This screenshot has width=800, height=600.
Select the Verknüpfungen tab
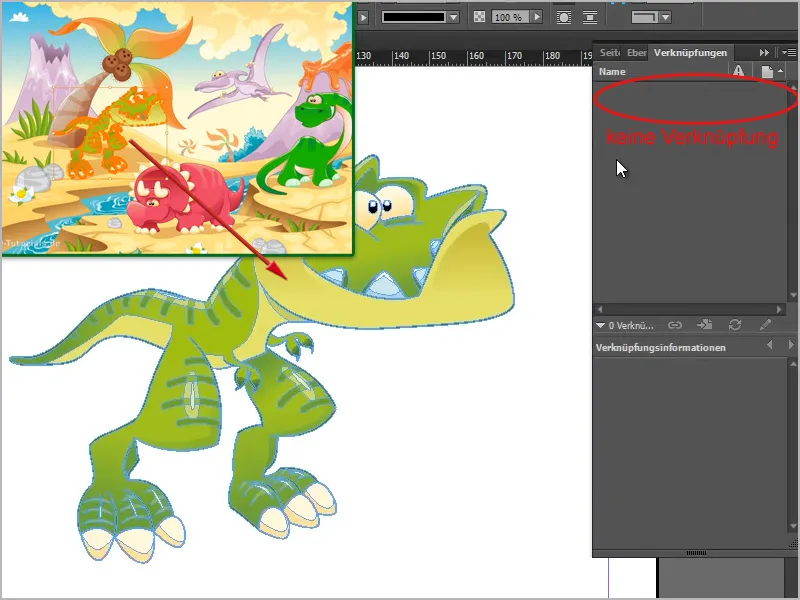point(690,53)
